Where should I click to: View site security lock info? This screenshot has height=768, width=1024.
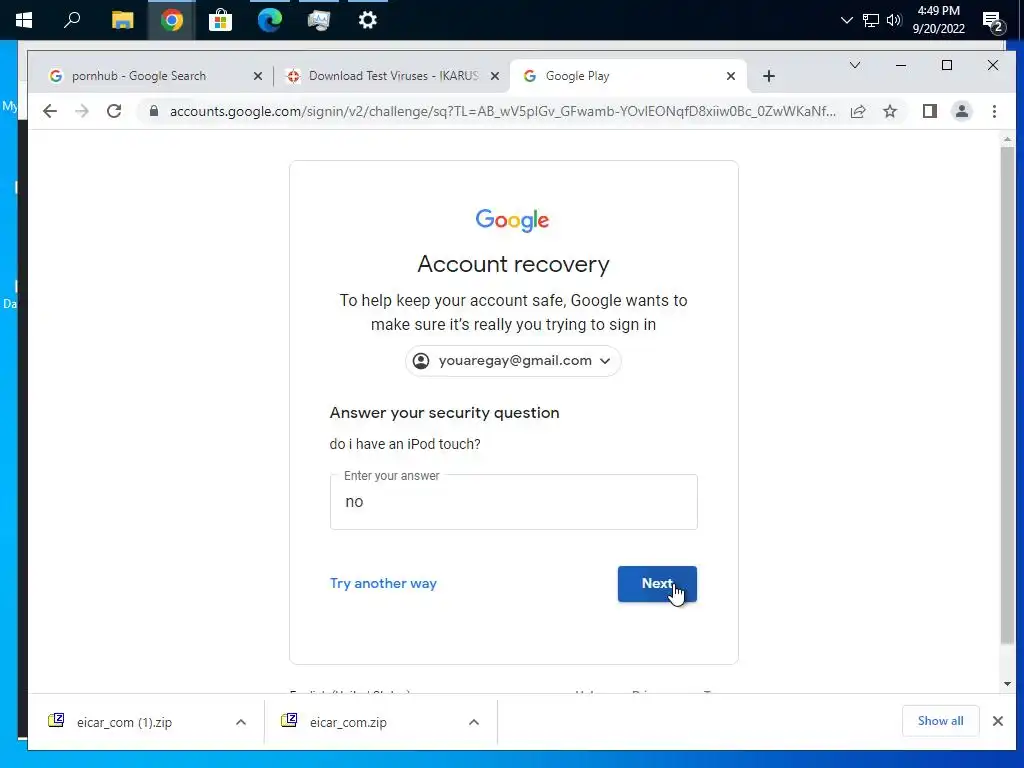153,111
